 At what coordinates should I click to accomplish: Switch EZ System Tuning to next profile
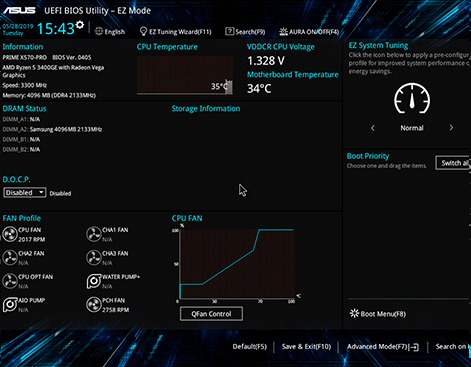451,128
